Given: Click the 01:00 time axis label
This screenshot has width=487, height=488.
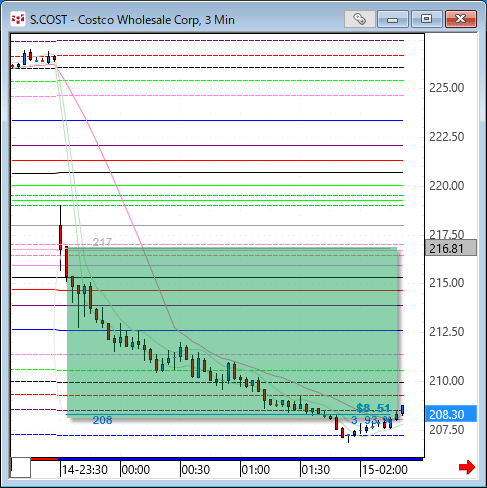Looking at the screenshot, I should click(x=256, y=470).
